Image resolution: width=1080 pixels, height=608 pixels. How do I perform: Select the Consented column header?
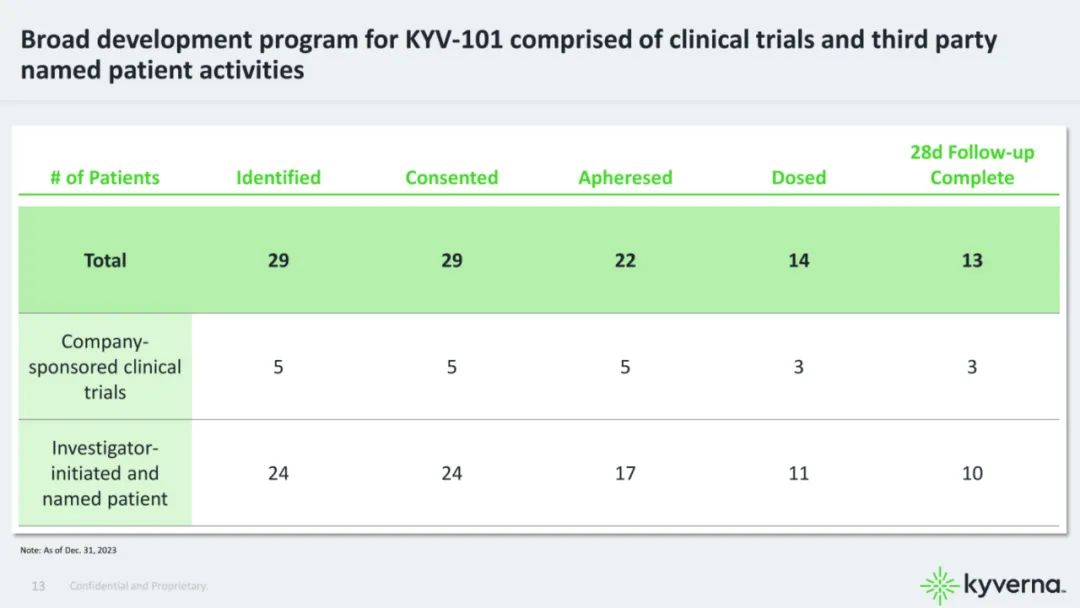pos(451,178)
